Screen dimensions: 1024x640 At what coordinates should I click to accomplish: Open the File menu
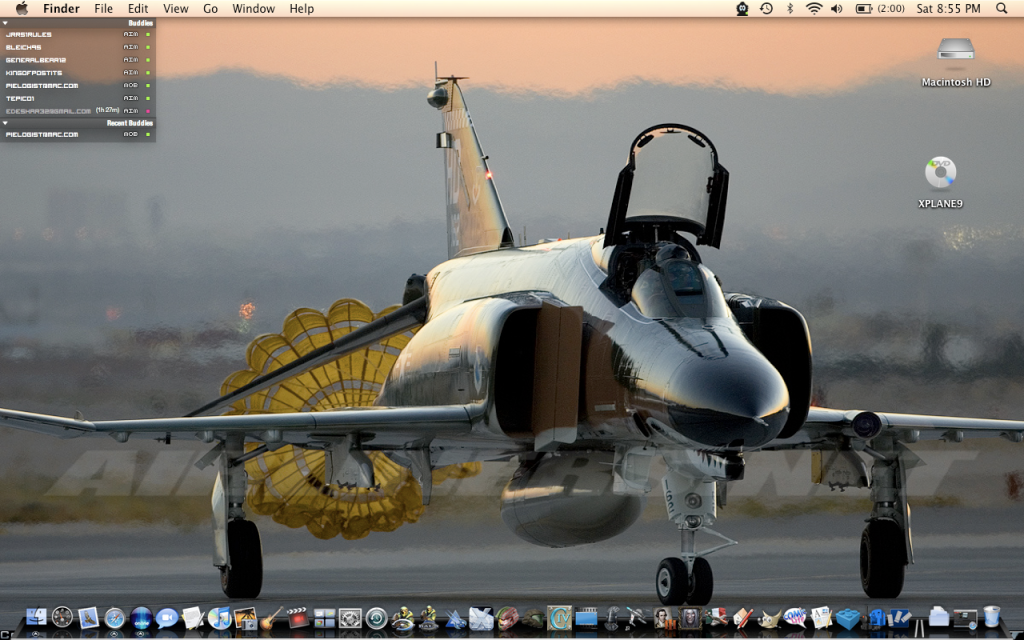[103, 8]
